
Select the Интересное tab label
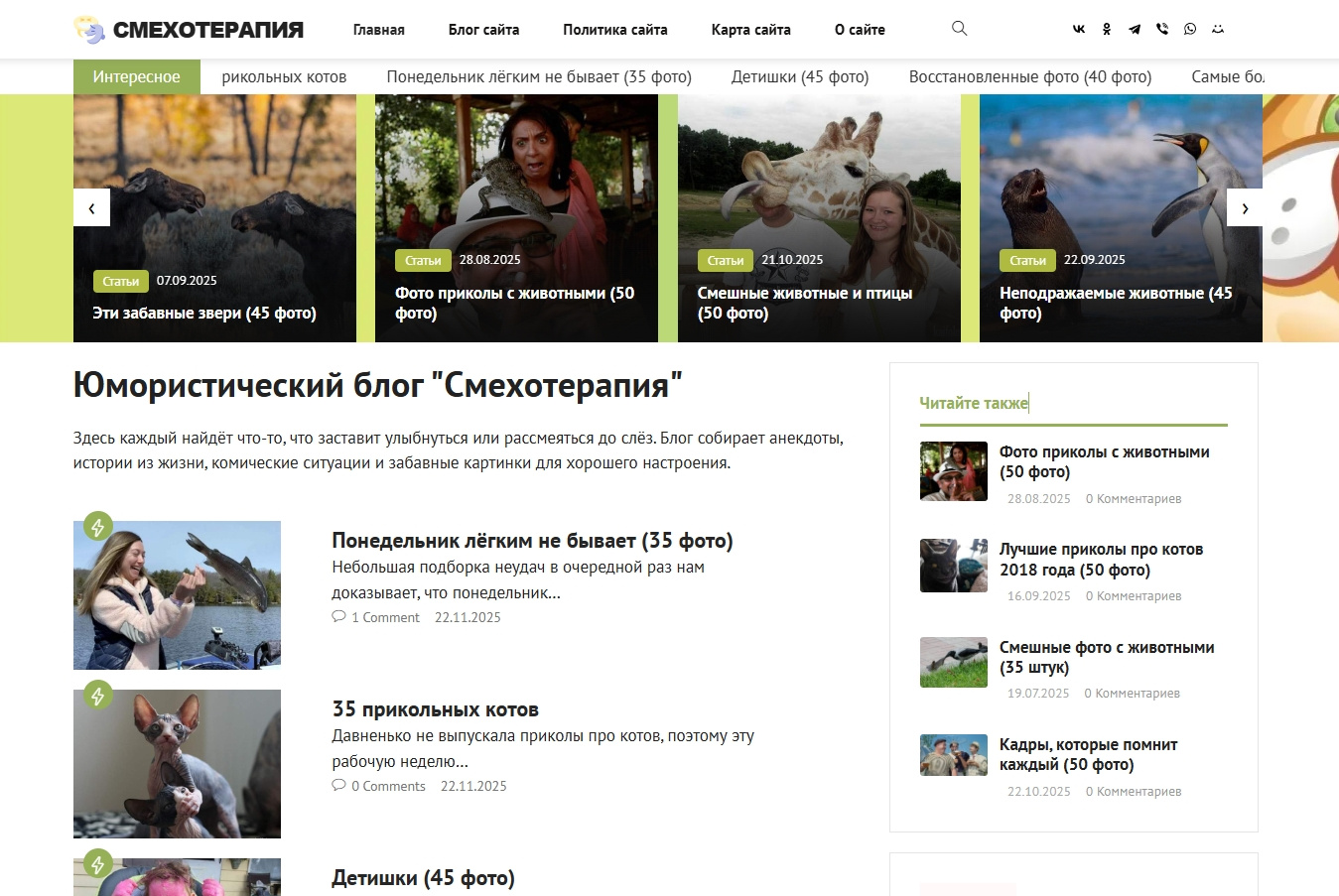(x=137, y=76)
